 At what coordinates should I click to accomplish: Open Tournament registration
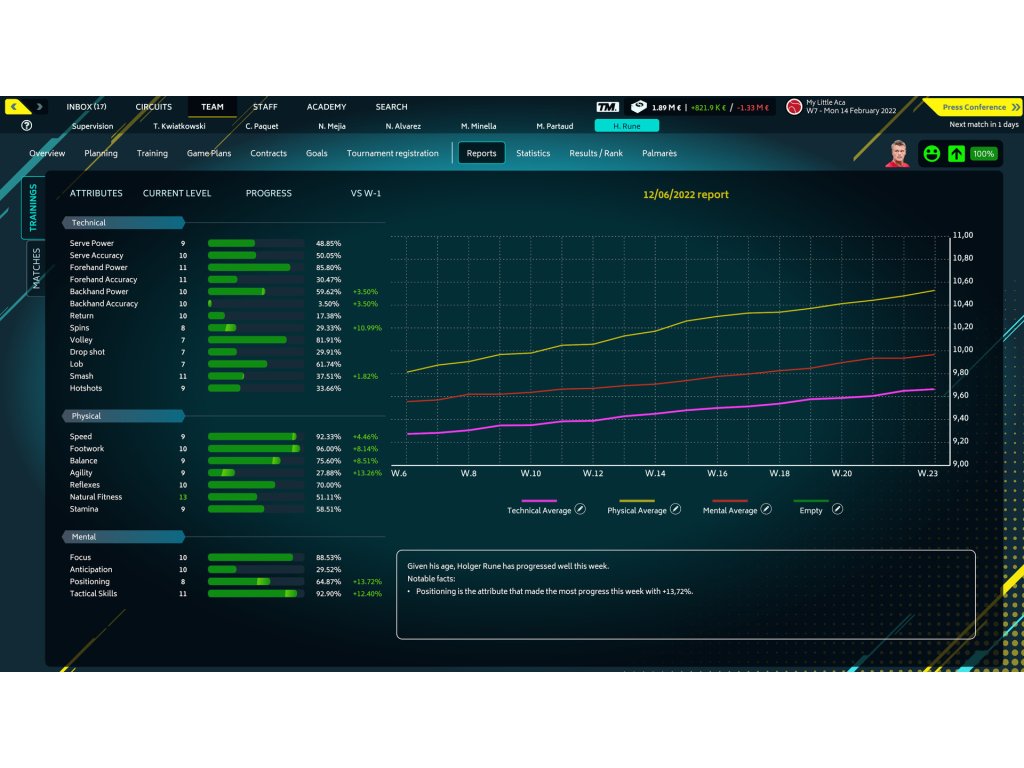tap(392, 153)
